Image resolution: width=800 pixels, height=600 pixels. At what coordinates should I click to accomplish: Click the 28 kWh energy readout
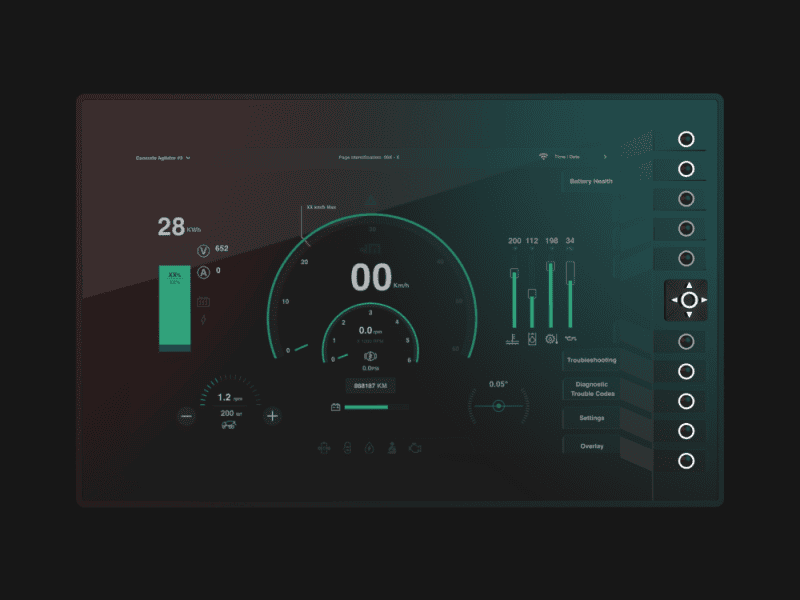(179, 227)
